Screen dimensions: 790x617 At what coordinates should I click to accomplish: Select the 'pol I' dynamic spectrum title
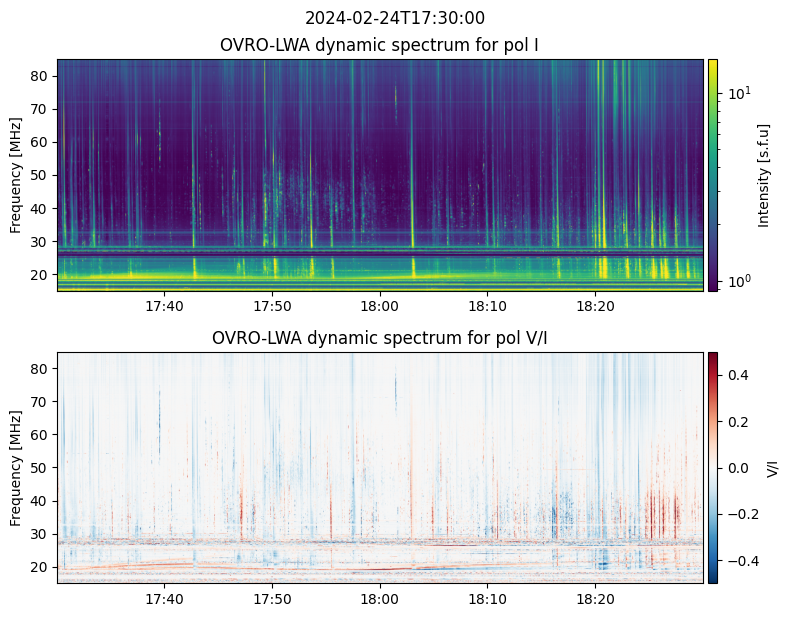(379, 45)
